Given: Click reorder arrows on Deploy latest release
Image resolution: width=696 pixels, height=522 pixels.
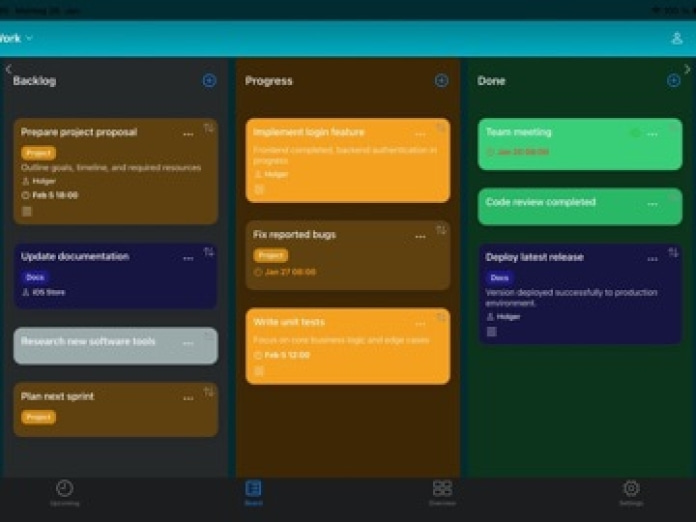Looking at the screenshot, I should coord(673,253).
